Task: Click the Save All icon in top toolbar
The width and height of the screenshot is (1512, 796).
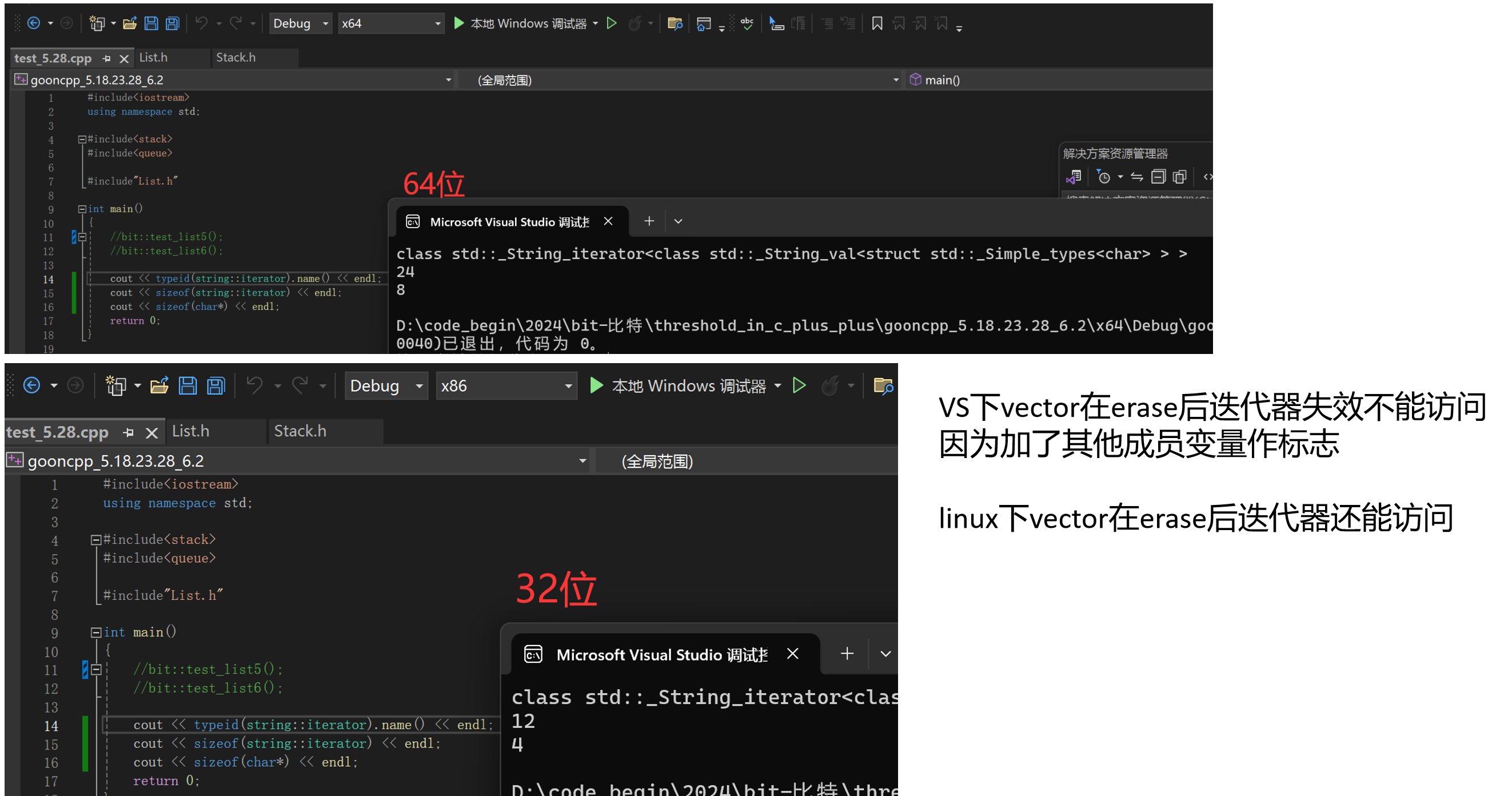Action: [172, 23]
